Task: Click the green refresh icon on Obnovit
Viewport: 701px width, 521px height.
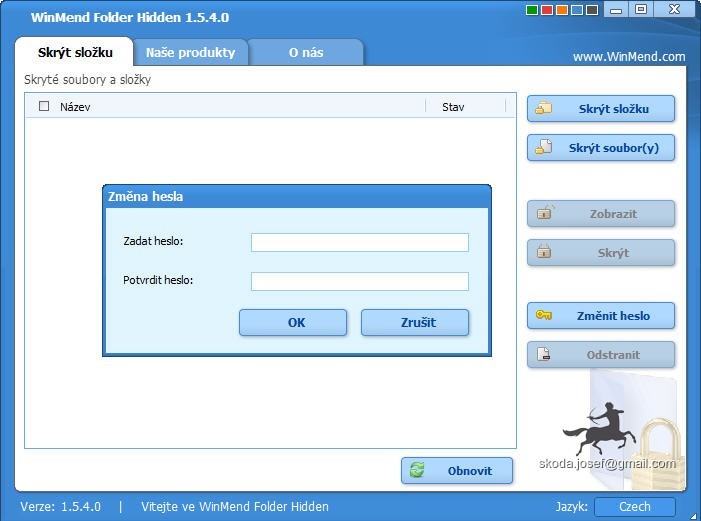Action: tap(417, 470)
